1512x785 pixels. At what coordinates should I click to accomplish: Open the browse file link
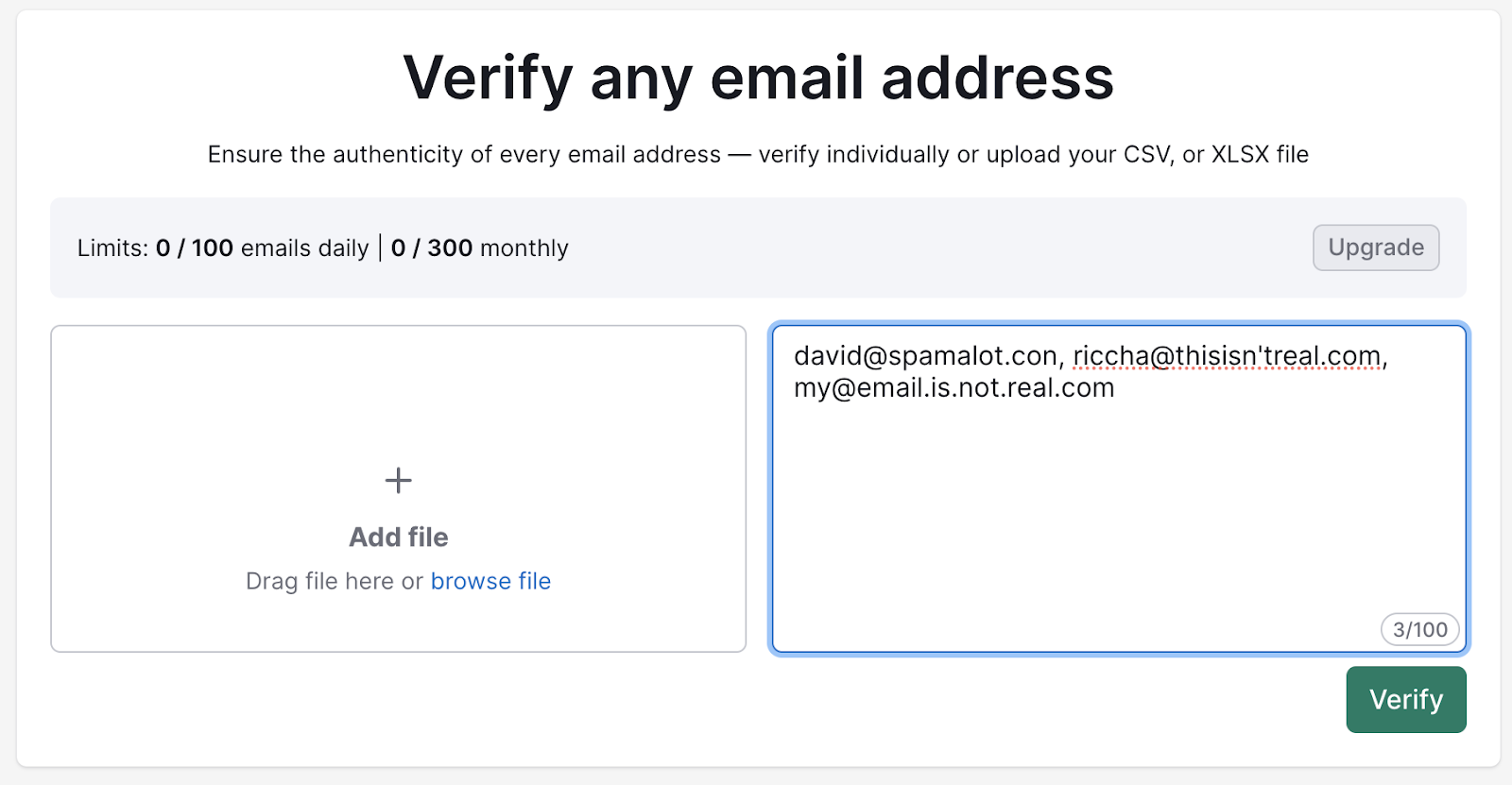click(x=490, y=581)
